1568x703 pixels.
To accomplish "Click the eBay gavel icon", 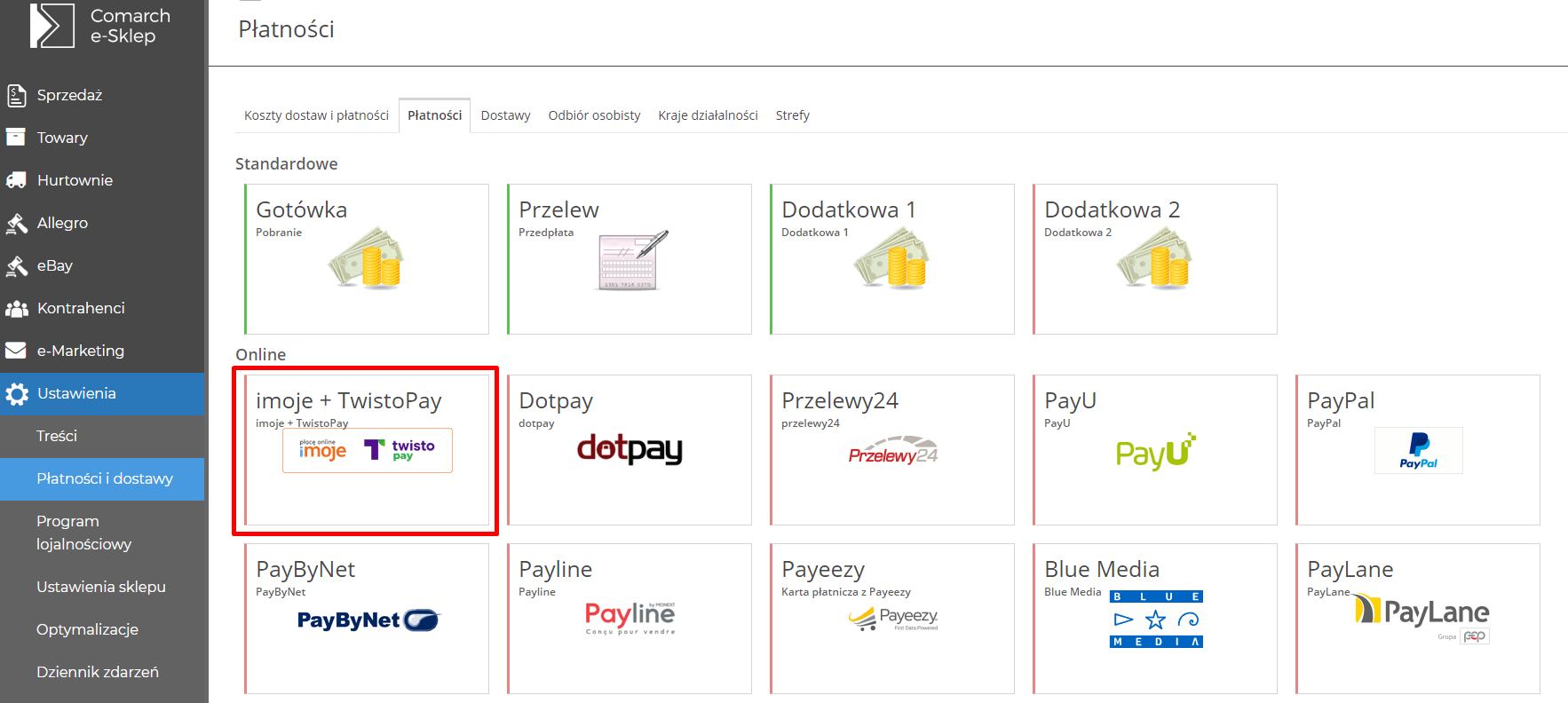I will tap(16, 265).
